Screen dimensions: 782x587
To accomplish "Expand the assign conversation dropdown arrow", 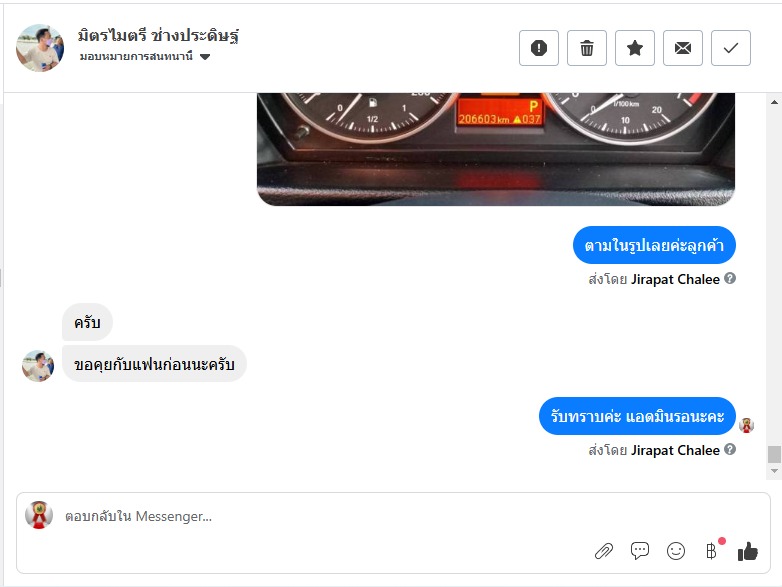I will click(x=204, y=57).
